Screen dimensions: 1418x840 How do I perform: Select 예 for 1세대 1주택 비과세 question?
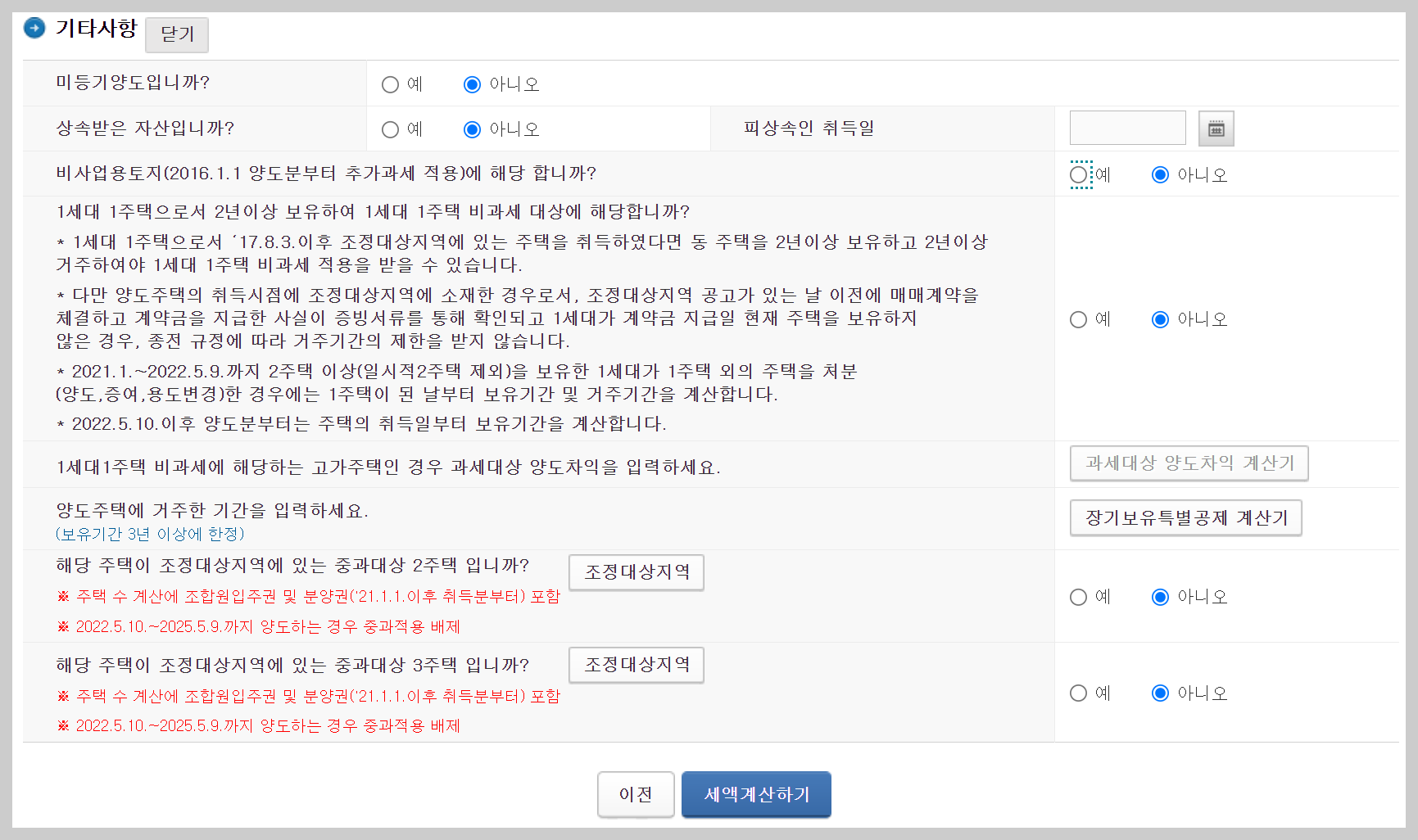(x=1078, y=319)
